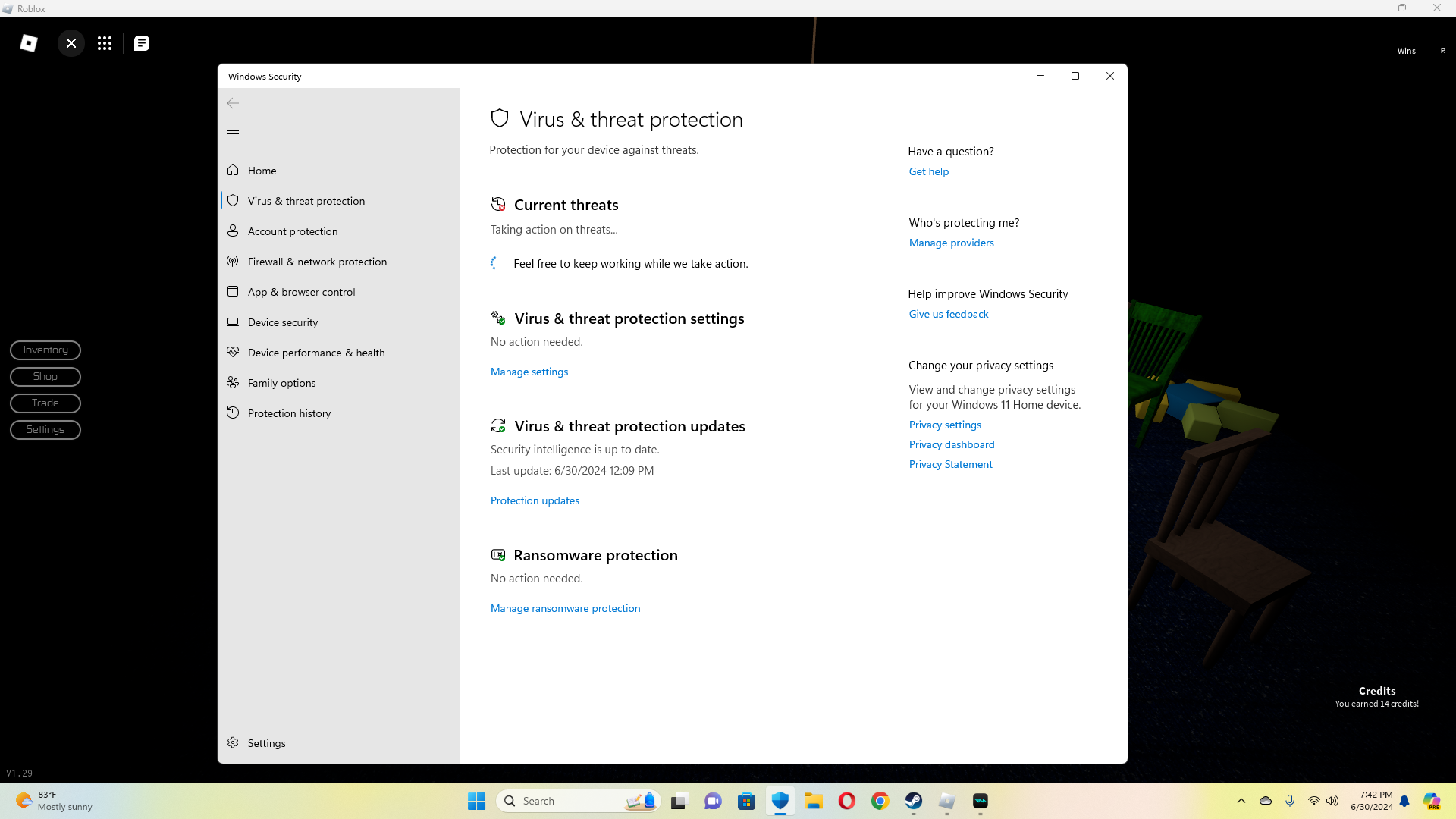
Task: Click the Ransomware protection heading
Action: (595, 555)
